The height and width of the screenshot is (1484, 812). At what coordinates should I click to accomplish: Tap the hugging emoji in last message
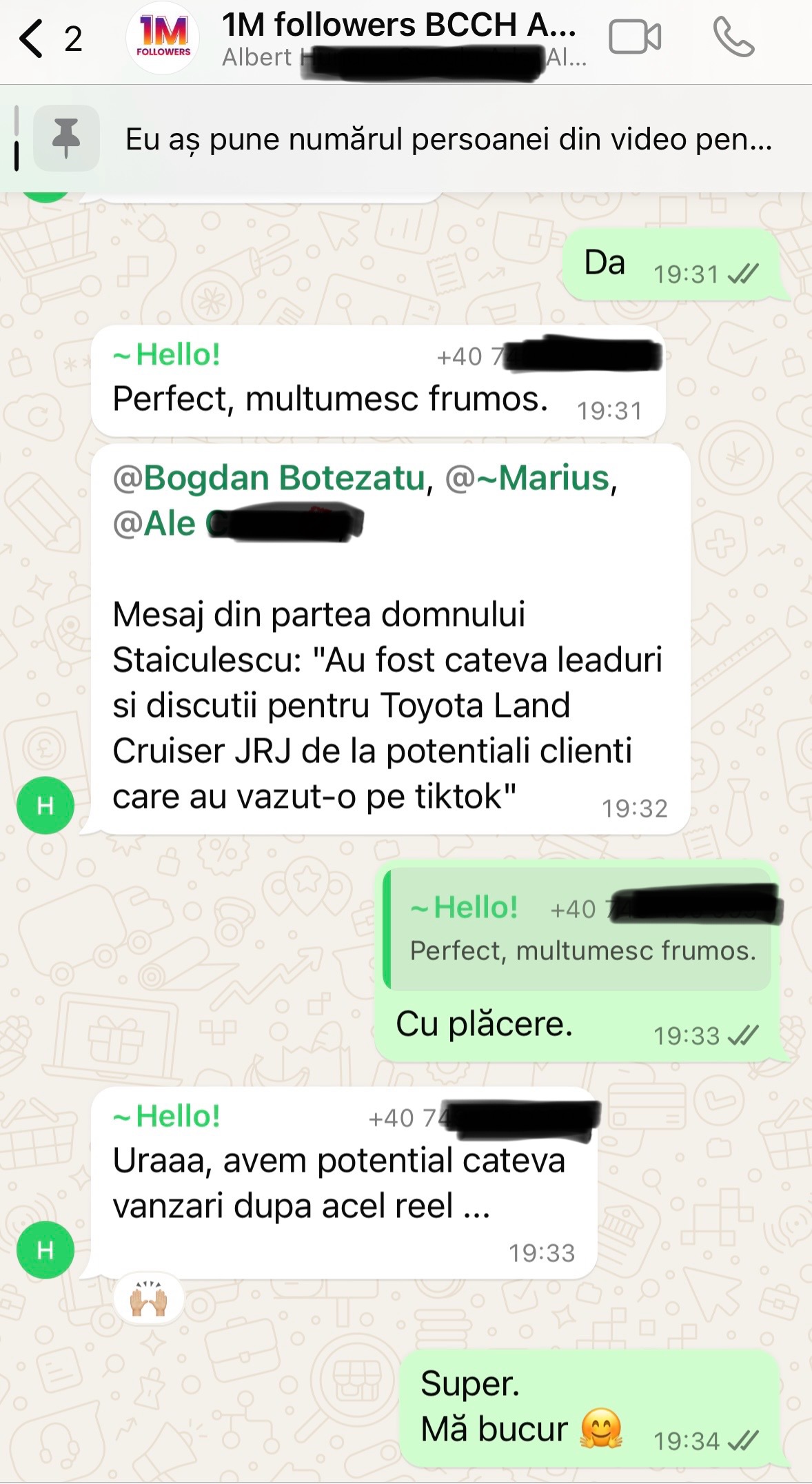point(601,1428)
